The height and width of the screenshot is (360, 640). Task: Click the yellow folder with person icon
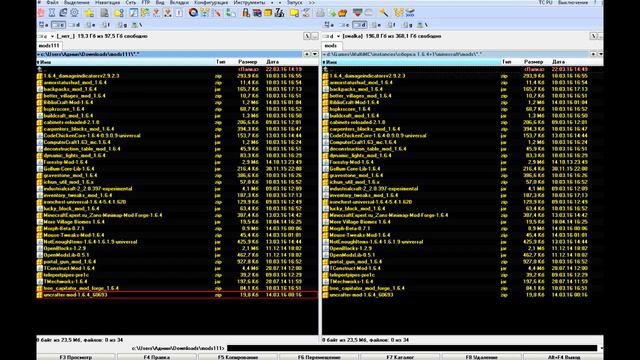pyautogui.click(x=119, y=13)
